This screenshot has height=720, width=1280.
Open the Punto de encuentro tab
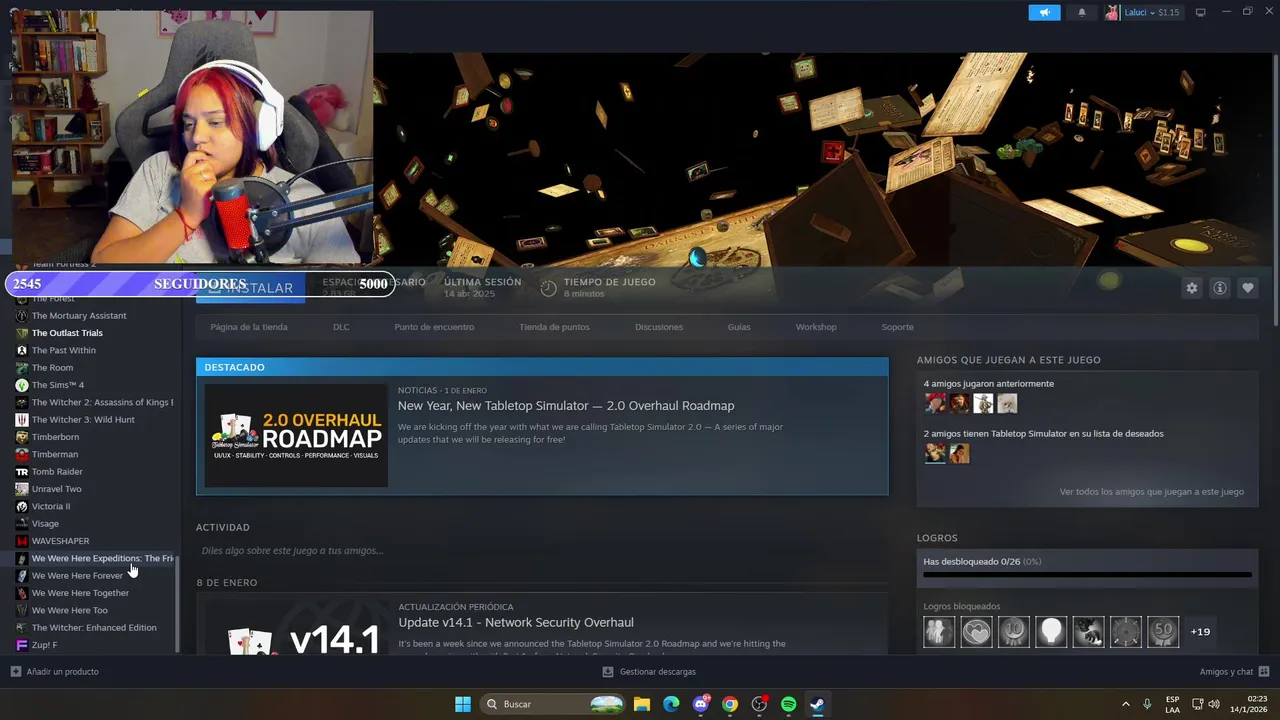(x=434, y=327)
